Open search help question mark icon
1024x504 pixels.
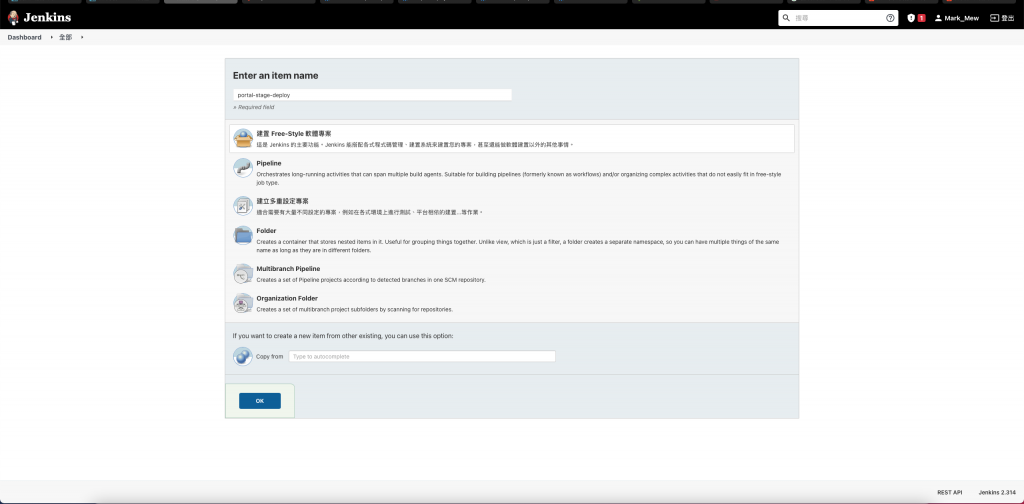coord(890,18)
